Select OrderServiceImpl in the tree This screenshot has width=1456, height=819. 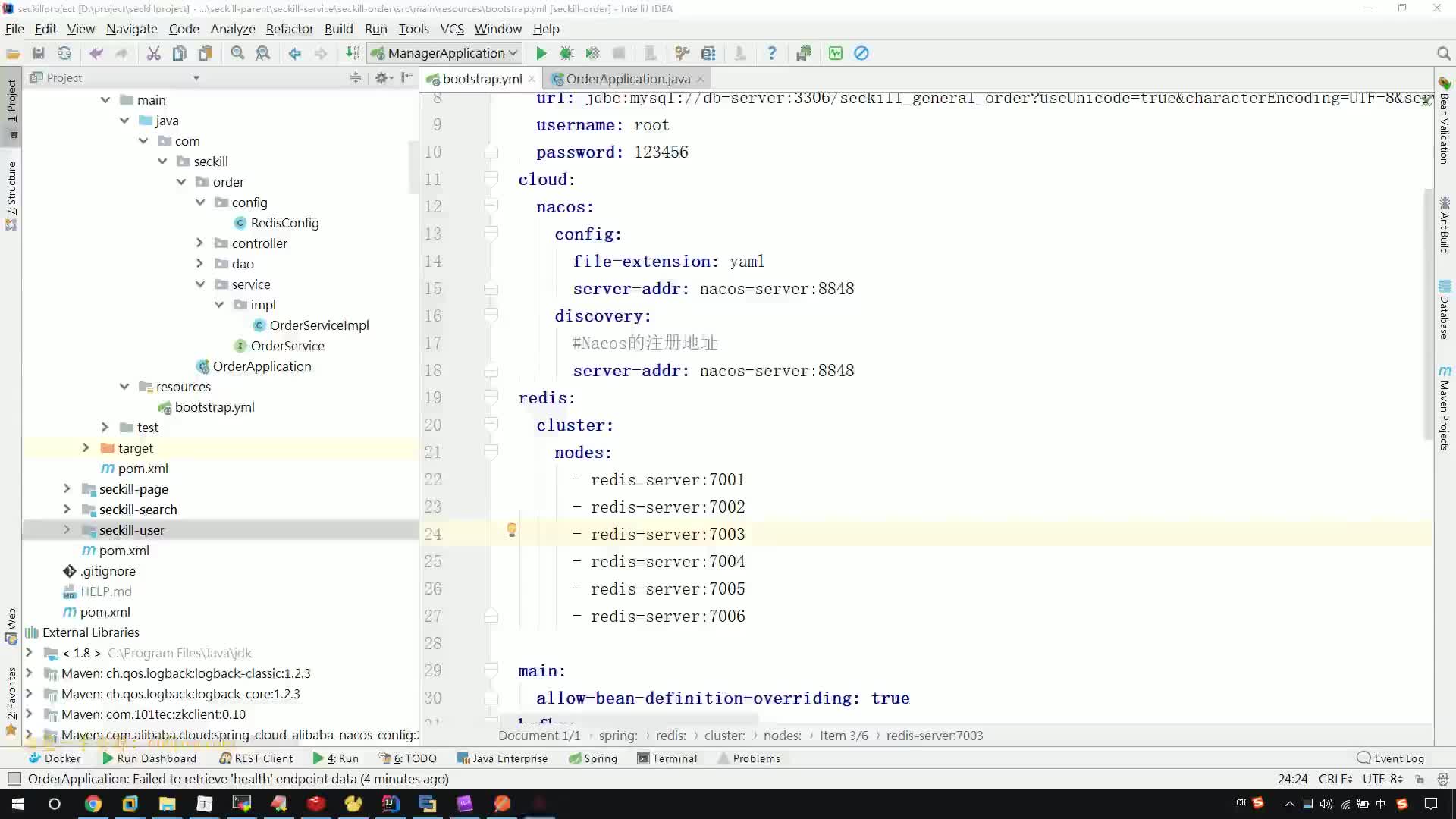pyautogui.click(x=311, y=325)
